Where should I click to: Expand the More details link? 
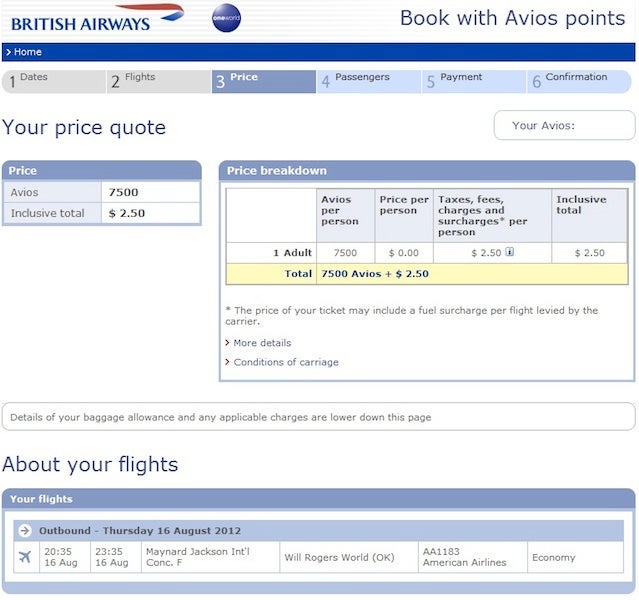tap(262, 343)
